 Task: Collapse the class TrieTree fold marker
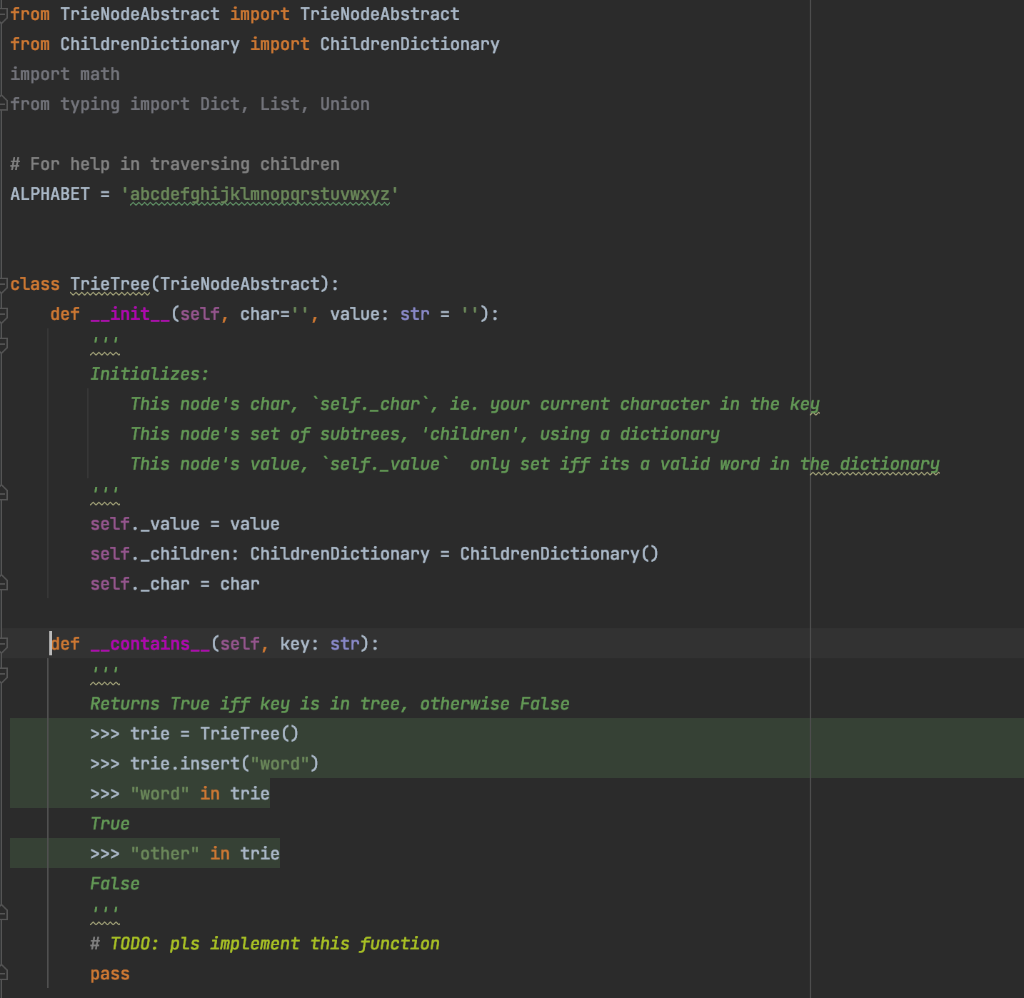pos(3,284)
